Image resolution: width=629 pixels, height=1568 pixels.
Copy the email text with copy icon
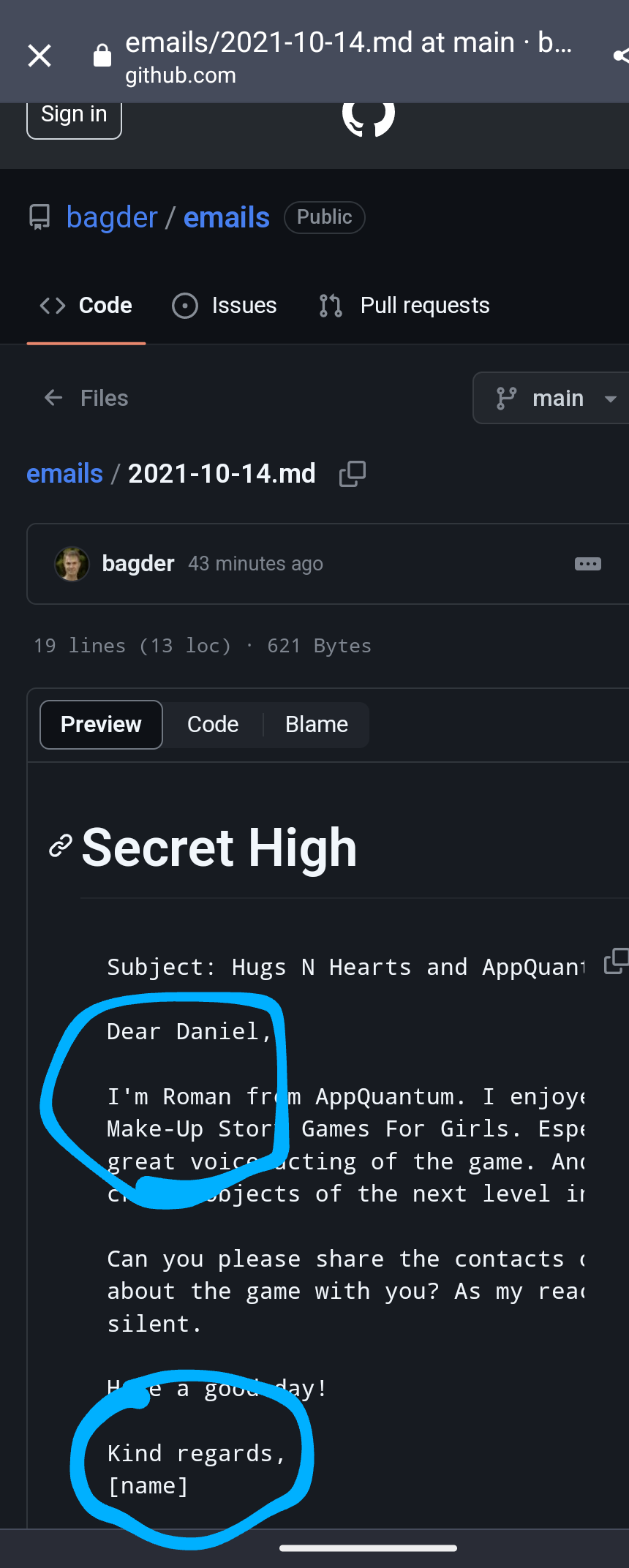616,962
